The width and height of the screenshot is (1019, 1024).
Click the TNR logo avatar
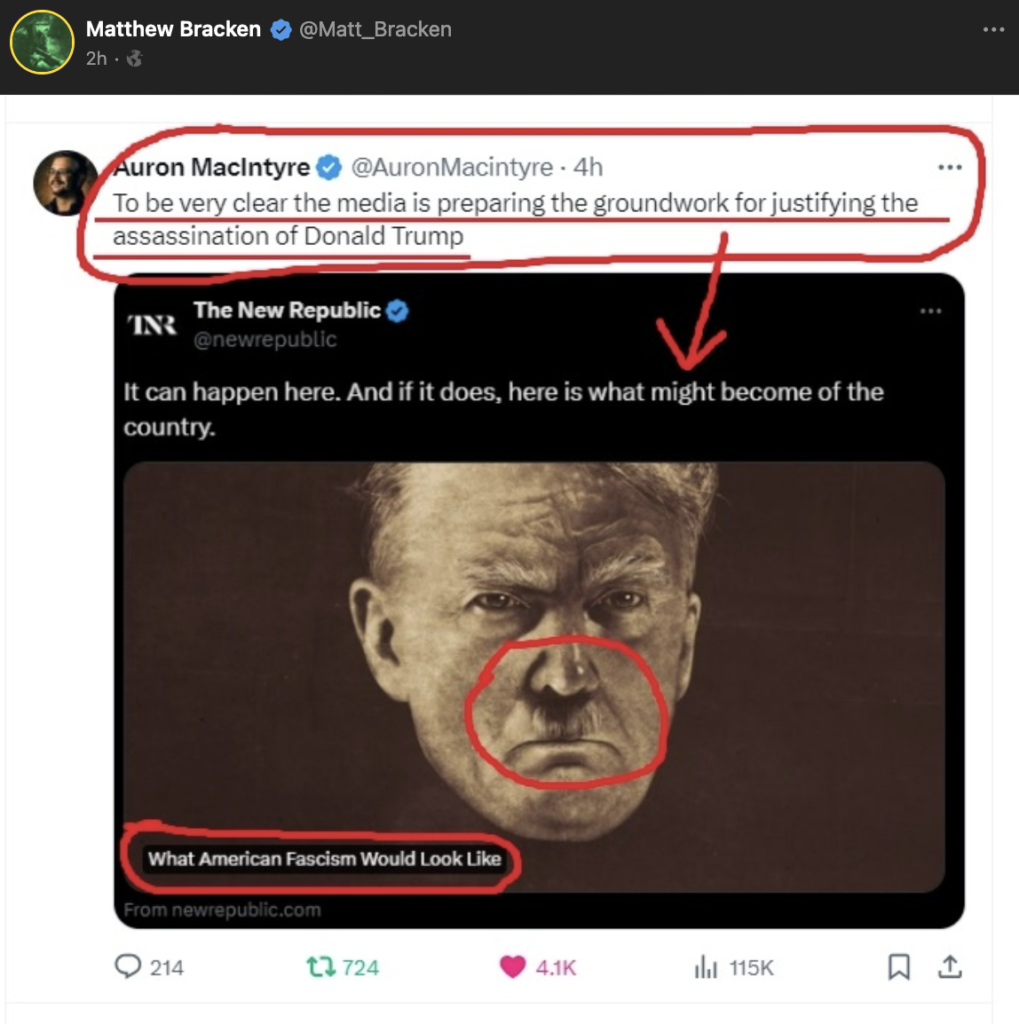pos(152,324)
